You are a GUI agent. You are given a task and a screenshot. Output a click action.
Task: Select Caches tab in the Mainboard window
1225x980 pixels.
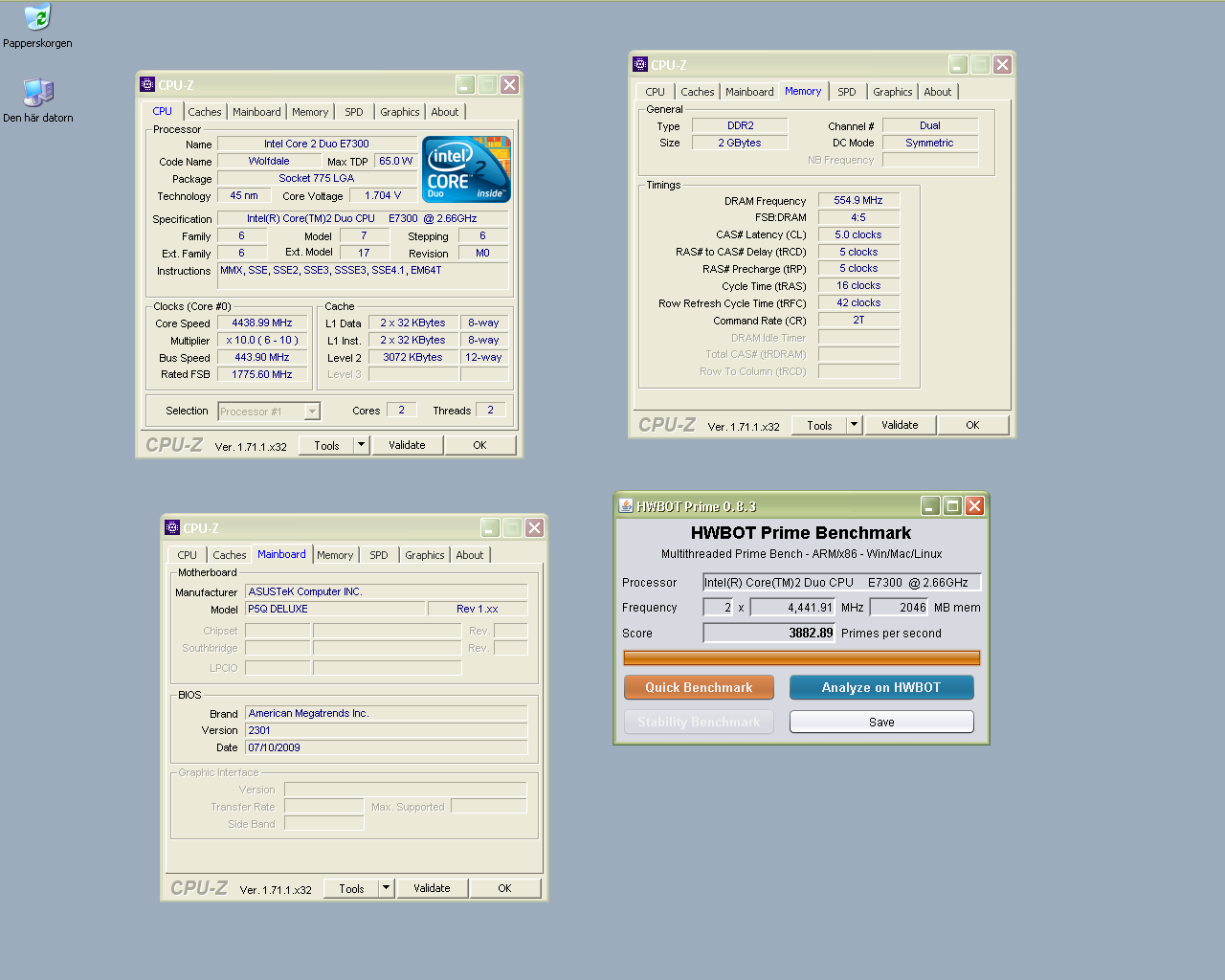tap(230, 555)
